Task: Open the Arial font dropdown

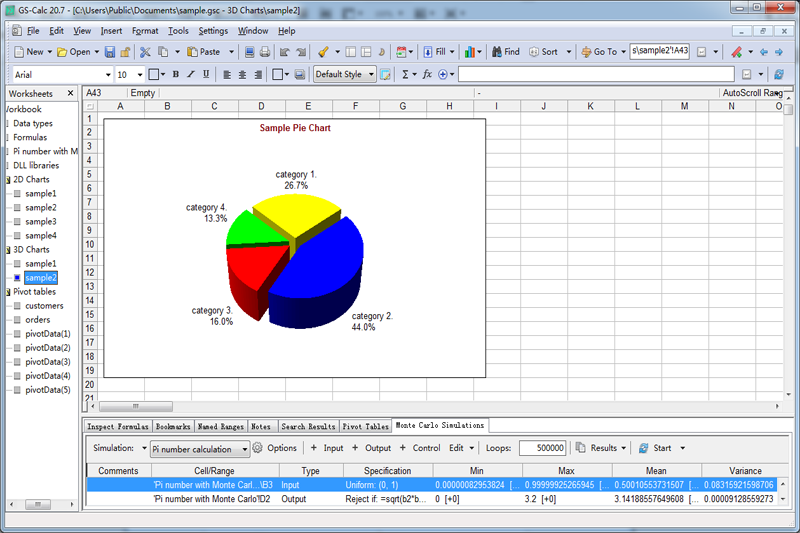Action: tap(108, 75)
